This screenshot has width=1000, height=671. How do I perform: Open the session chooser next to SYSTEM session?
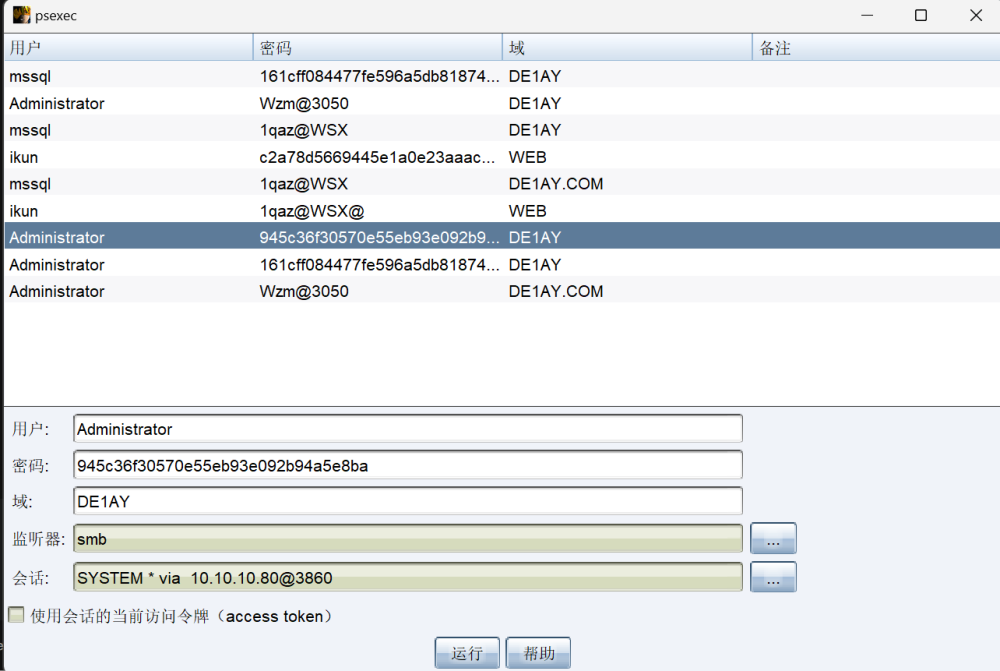point(773,578)
